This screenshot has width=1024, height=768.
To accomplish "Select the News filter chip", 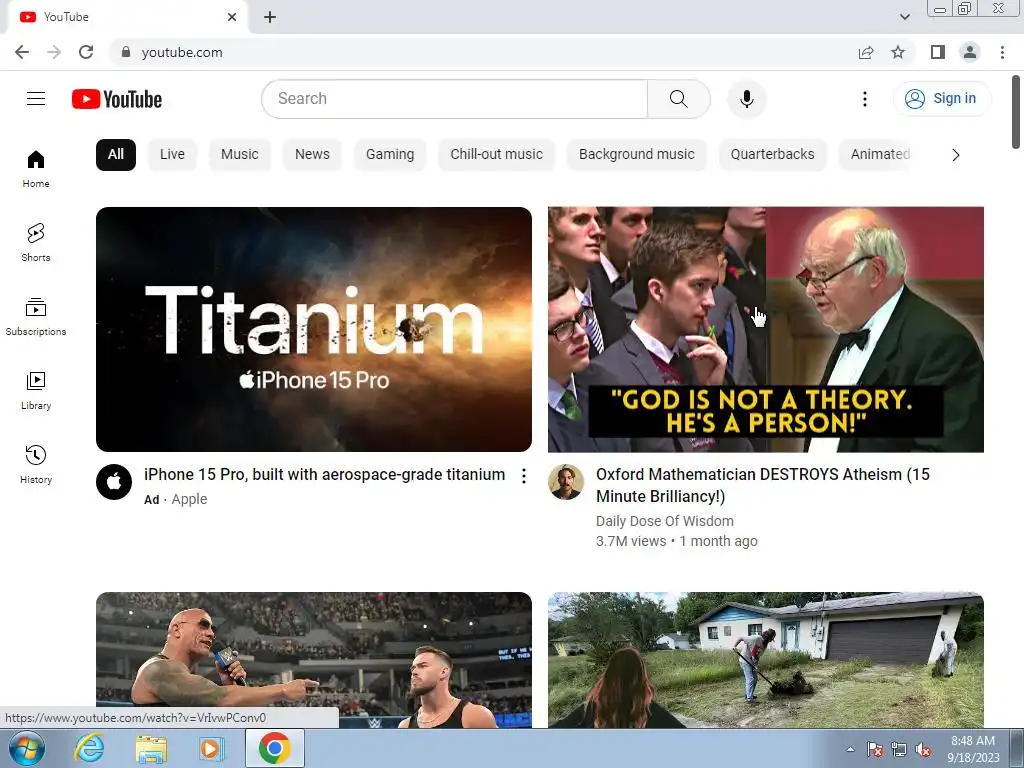I will 312,155.
